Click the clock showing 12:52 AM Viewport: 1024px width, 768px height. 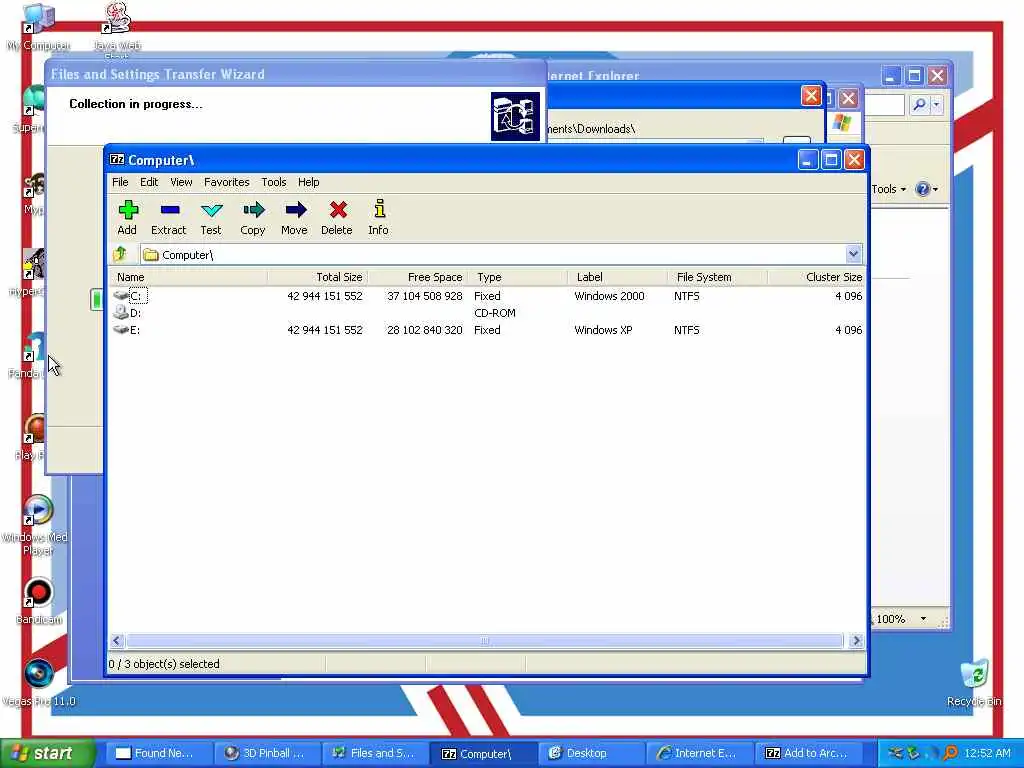(x=987, y=753)
